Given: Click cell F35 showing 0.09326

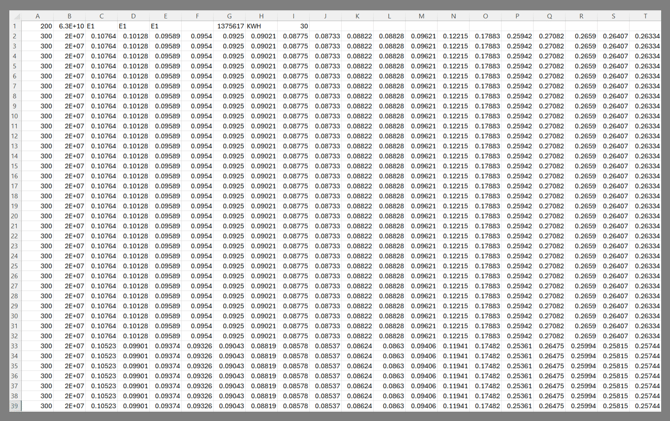Looking at the screenshot, I should (x=197, y=366).
